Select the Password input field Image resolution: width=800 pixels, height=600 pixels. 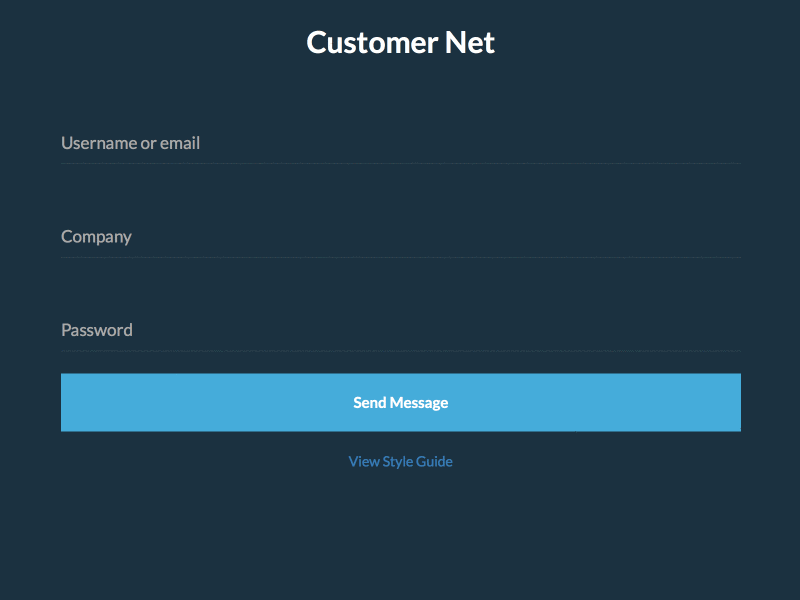pos(400,330)
